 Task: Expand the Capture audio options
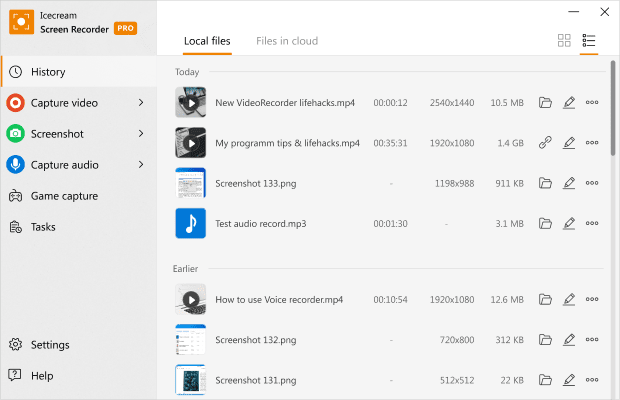pyautogui.click(x=141, y=164)
